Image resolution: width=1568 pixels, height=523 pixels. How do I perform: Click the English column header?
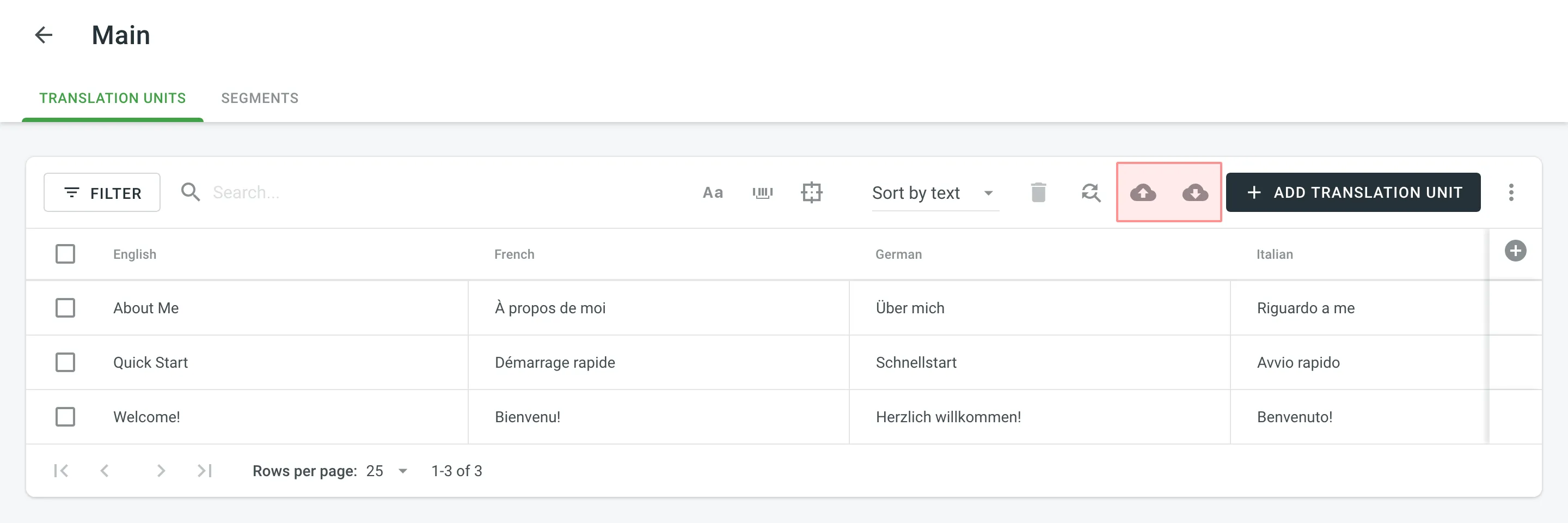click(x=134, y=254)
